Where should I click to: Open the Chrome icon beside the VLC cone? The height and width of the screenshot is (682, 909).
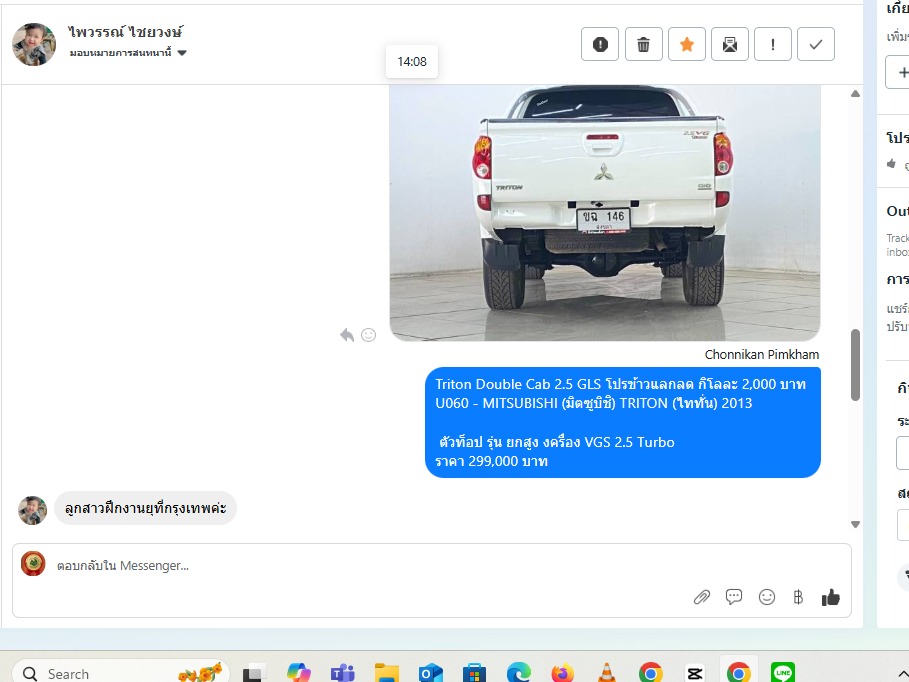(650, 673)
